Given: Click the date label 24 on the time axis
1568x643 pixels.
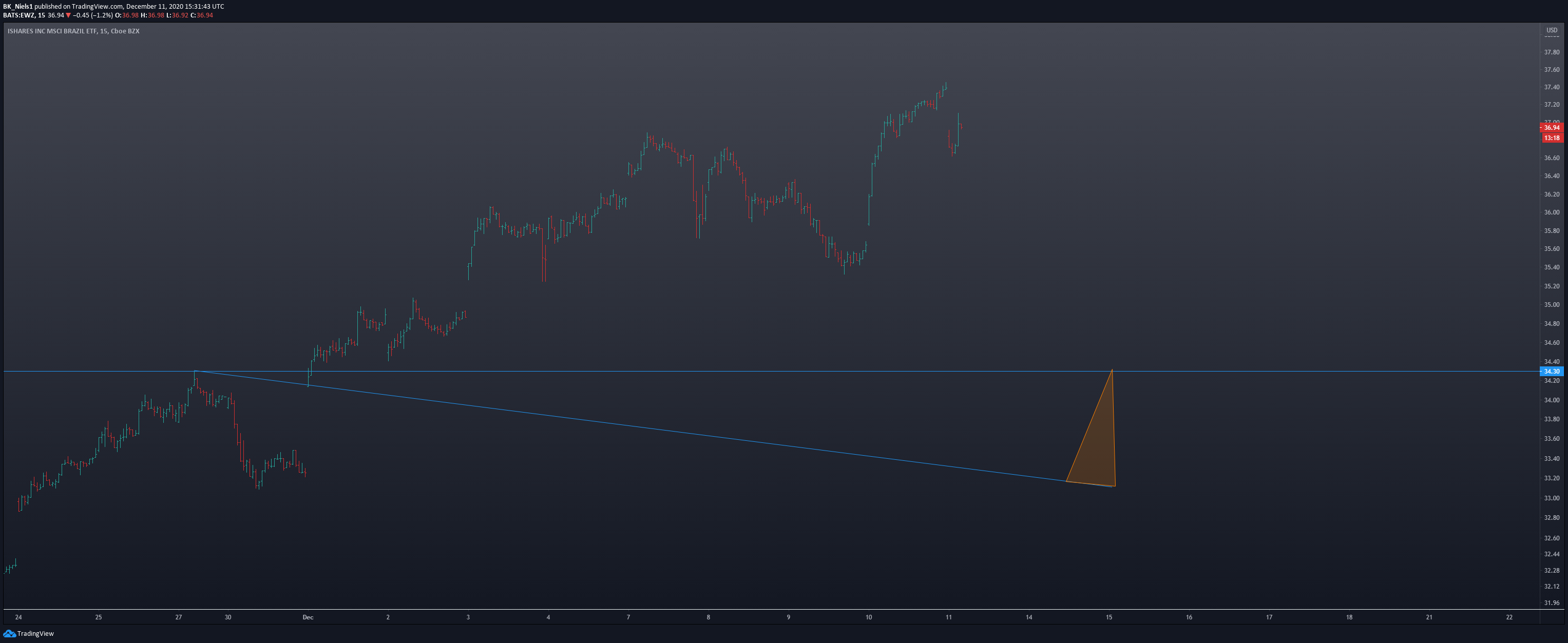Looking at the screenshot, I should [18, 617].
